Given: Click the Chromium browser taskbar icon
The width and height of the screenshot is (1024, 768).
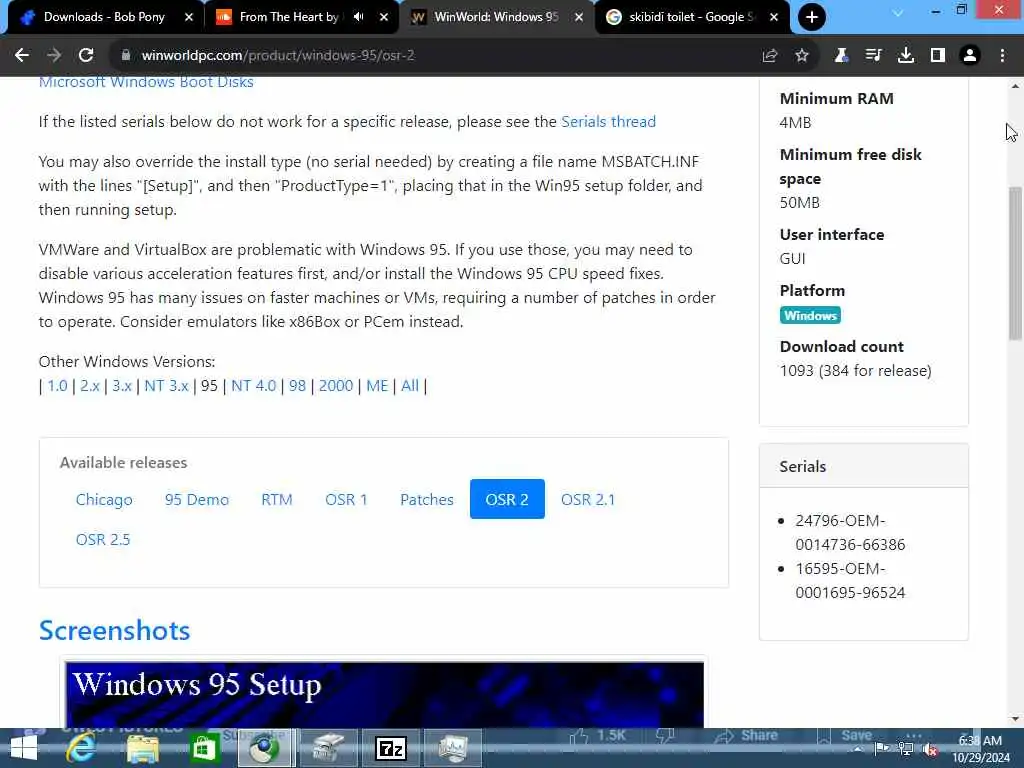Looking at the screenshot, I should 264,748.
